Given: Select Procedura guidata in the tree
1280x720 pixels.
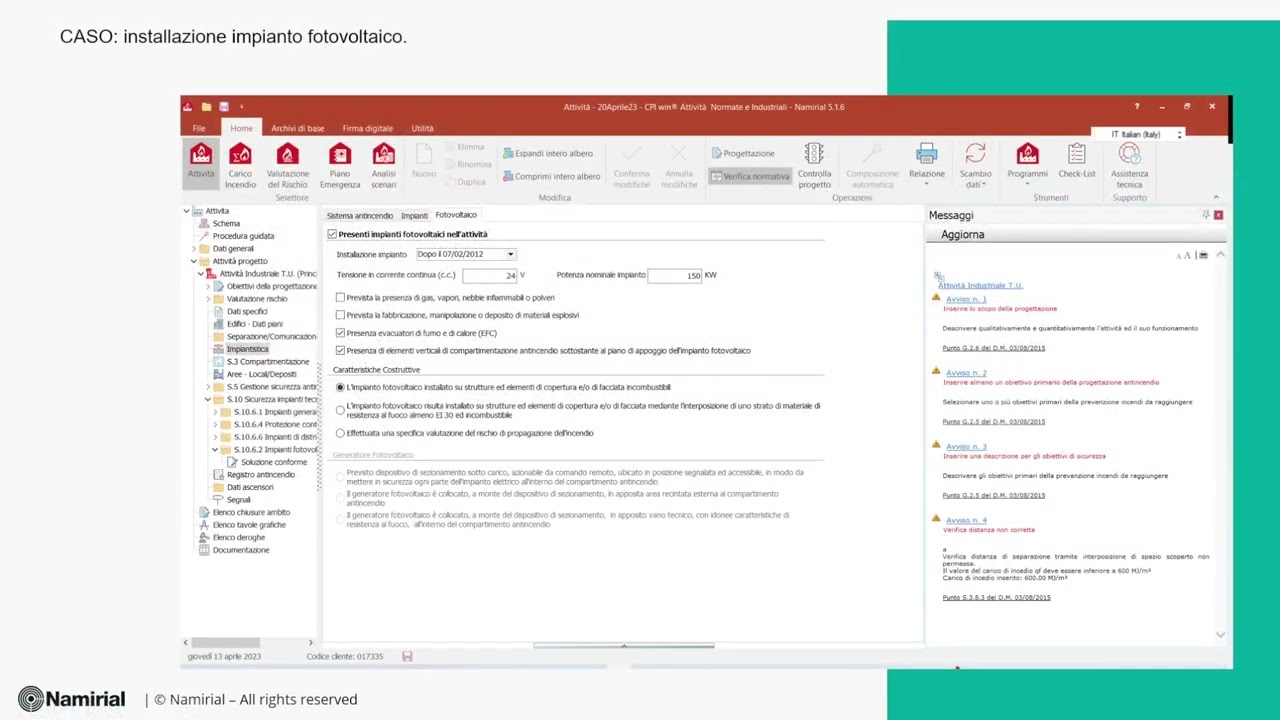Looking at the screenshot, I should (x=243, y=236).
